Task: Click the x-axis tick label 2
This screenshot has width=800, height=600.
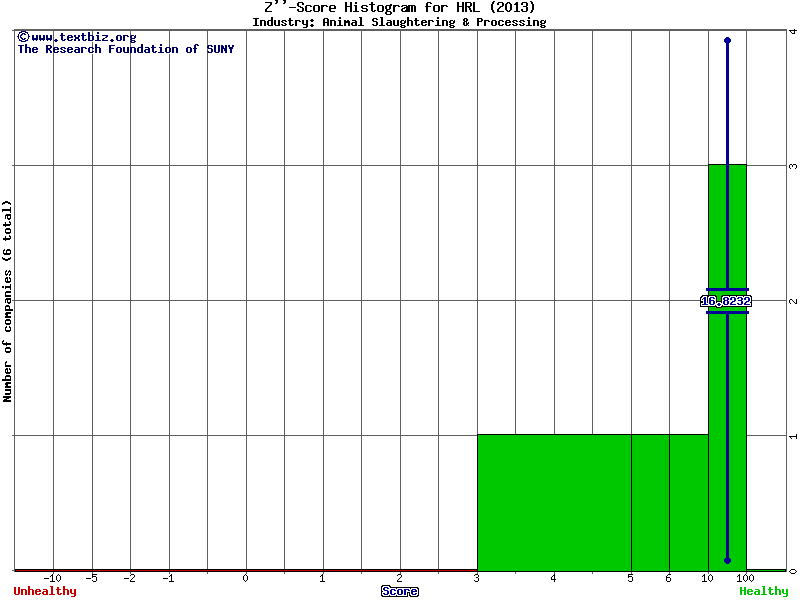Action: 399,578
